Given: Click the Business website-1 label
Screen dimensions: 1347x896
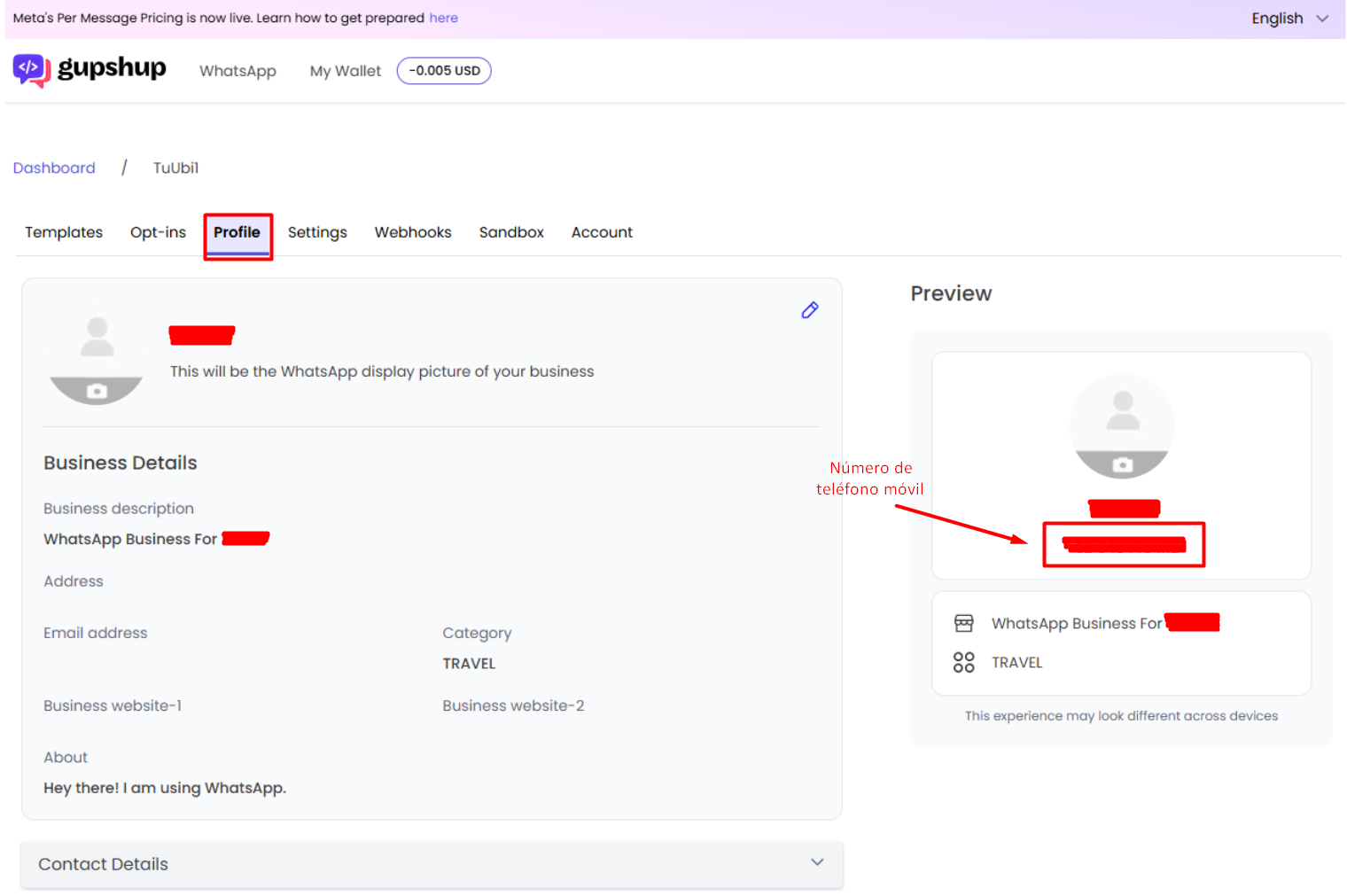Looking at the screenshot, I should [113, 705].
